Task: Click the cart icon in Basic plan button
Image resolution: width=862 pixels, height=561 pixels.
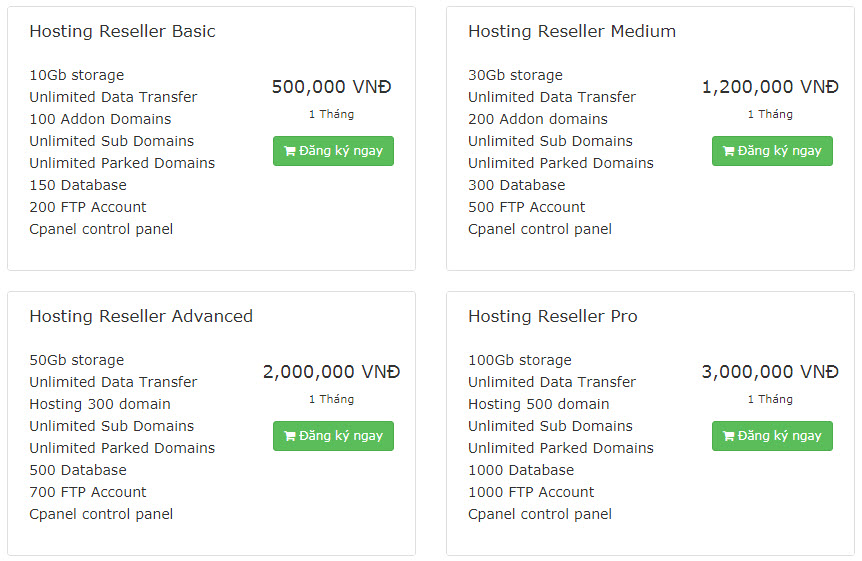Action: [x=290, y=152]
